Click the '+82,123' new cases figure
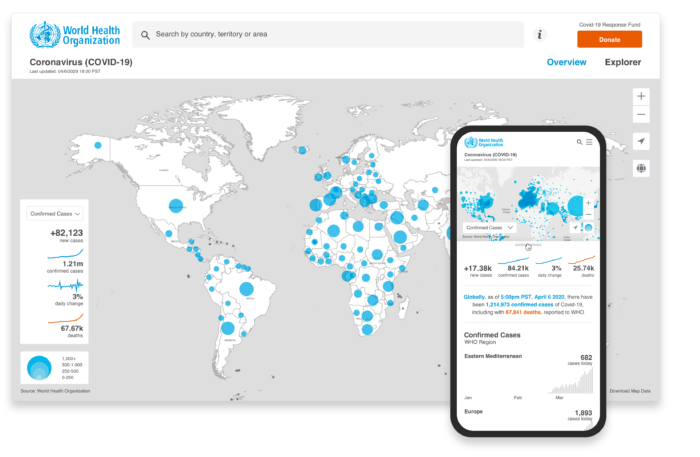700x457 pixels. [x=67, y=233]
